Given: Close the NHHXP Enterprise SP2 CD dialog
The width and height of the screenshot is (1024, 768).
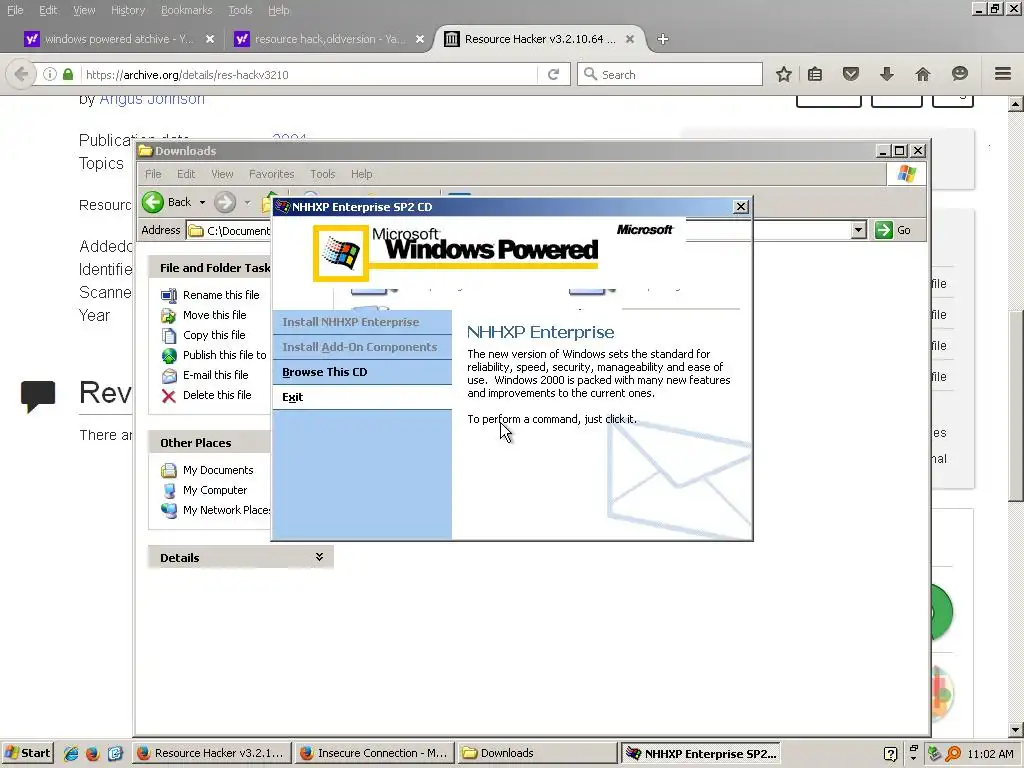Looking at the screenshot, I should 741,206.
